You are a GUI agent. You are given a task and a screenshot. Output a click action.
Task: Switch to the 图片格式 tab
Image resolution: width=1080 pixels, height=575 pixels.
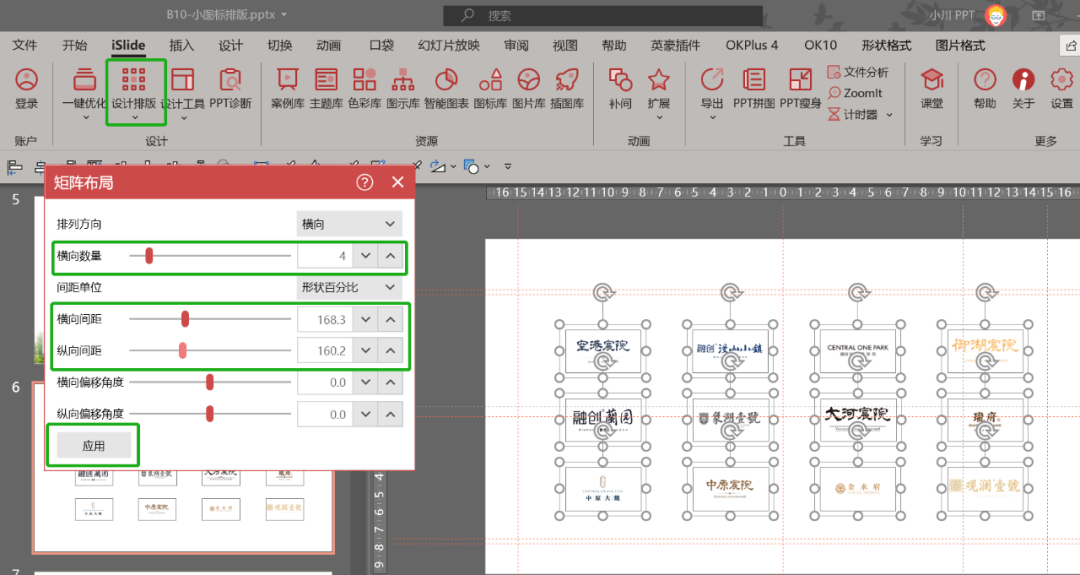[960, 45]
